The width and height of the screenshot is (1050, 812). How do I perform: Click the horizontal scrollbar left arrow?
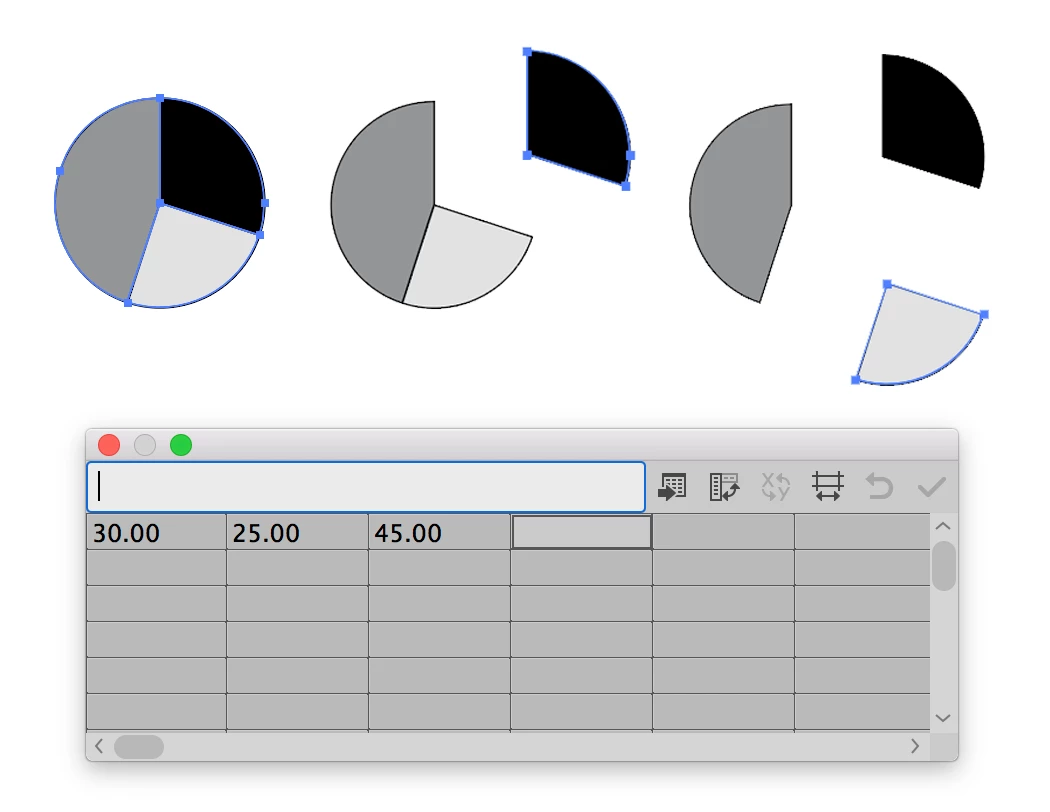(x=99, y=746)
